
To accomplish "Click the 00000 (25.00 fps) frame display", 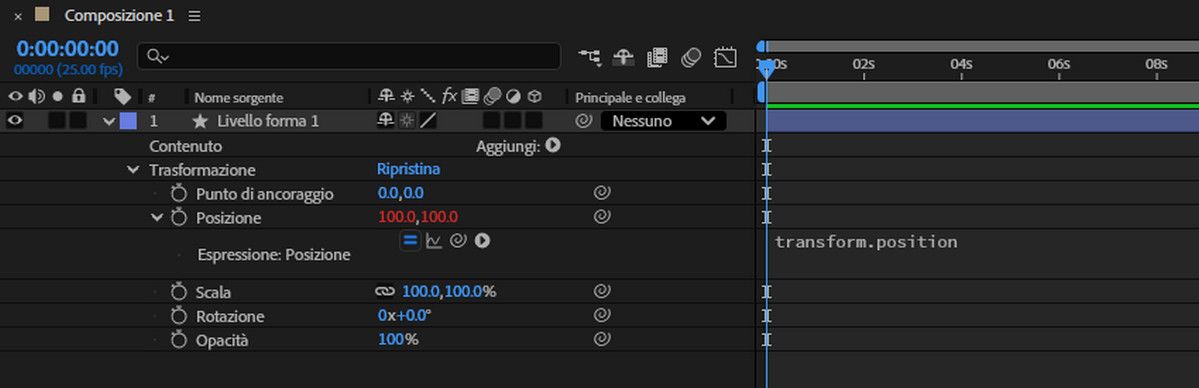I will click(x=68, y=70).
